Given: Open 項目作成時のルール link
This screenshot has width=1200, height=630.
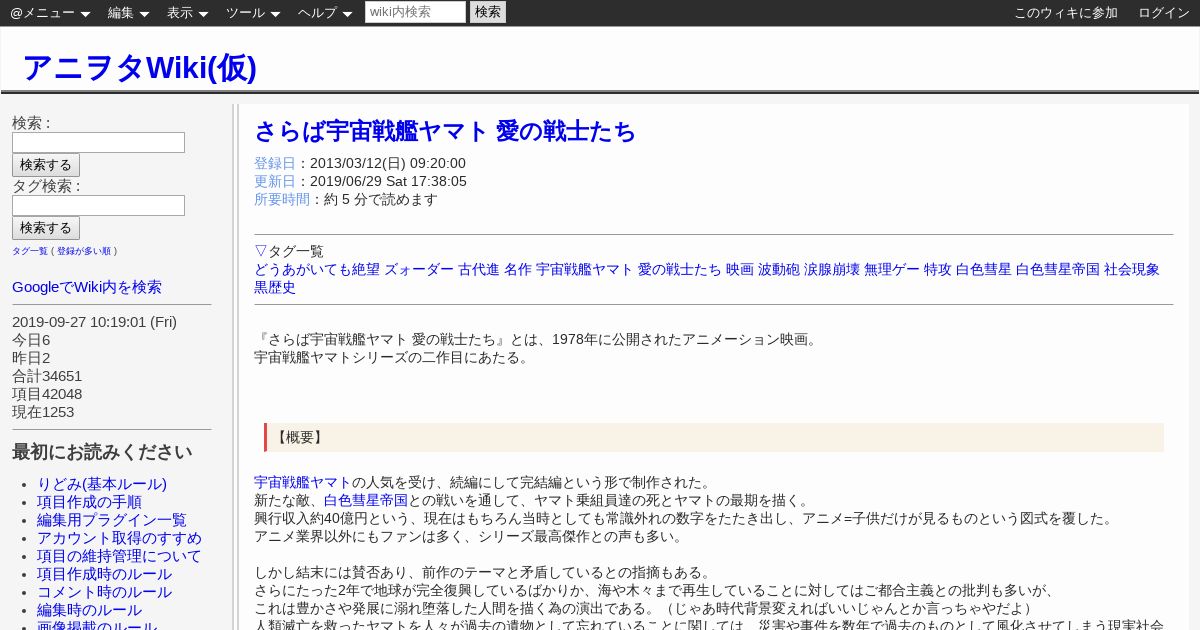Looking at the screenshot, I should click(104, 574).
